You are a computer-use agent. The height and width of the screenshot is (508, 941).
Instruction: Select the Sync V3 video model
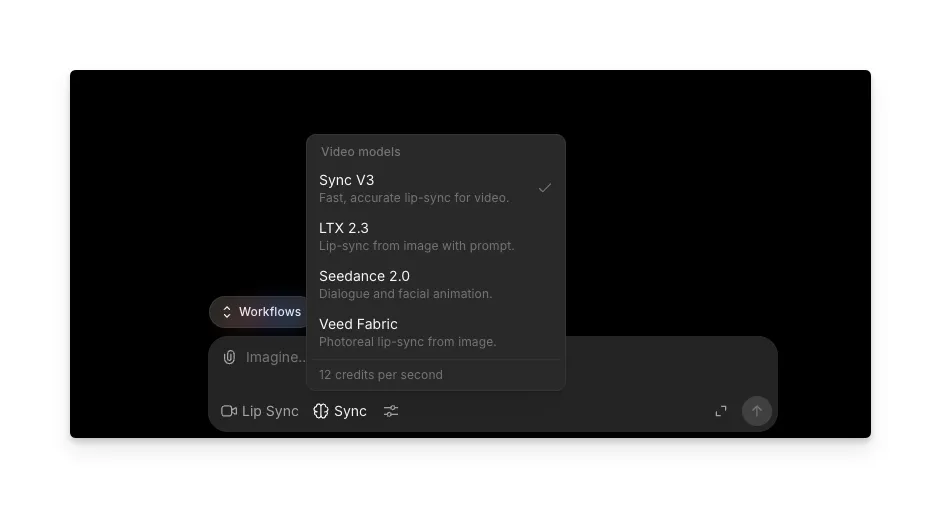436,189
